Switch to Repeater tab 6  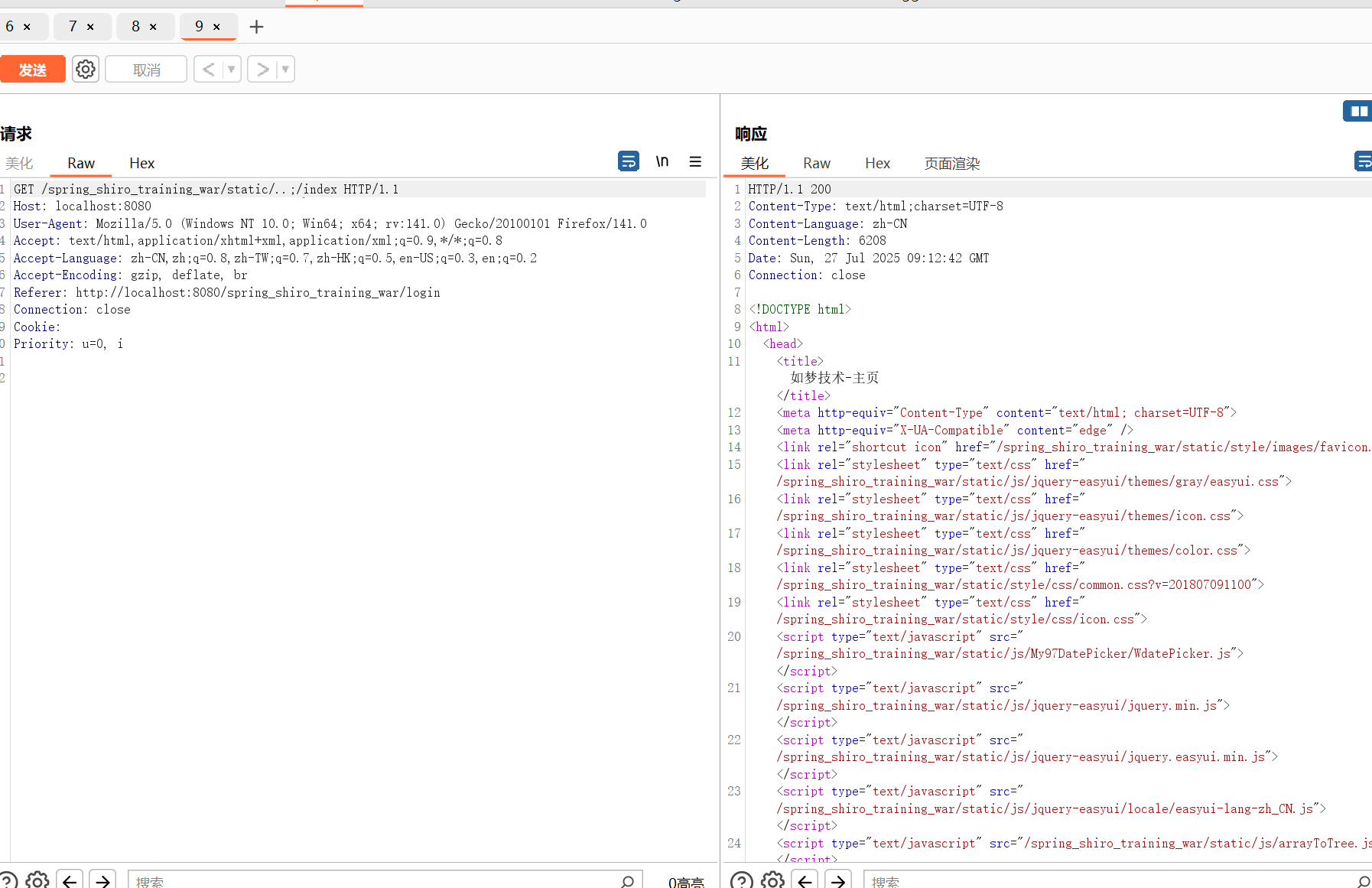click(x=10, y=27)
